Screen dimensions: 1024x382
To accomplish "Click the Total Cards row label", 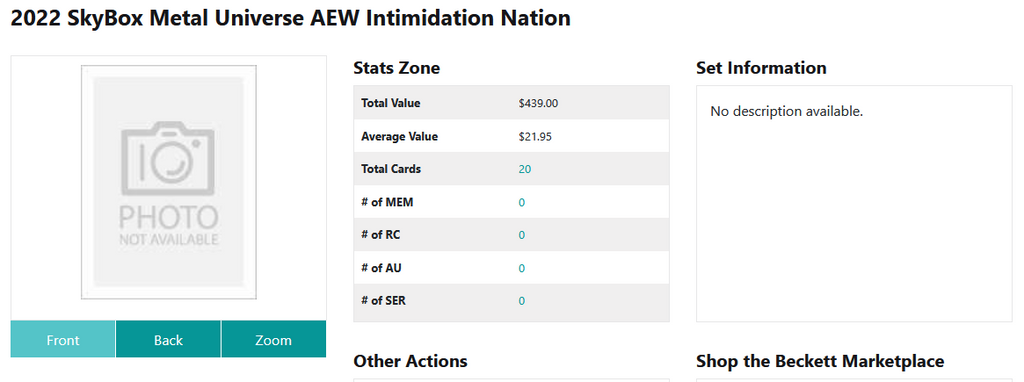I will click(x=391, y=169).
